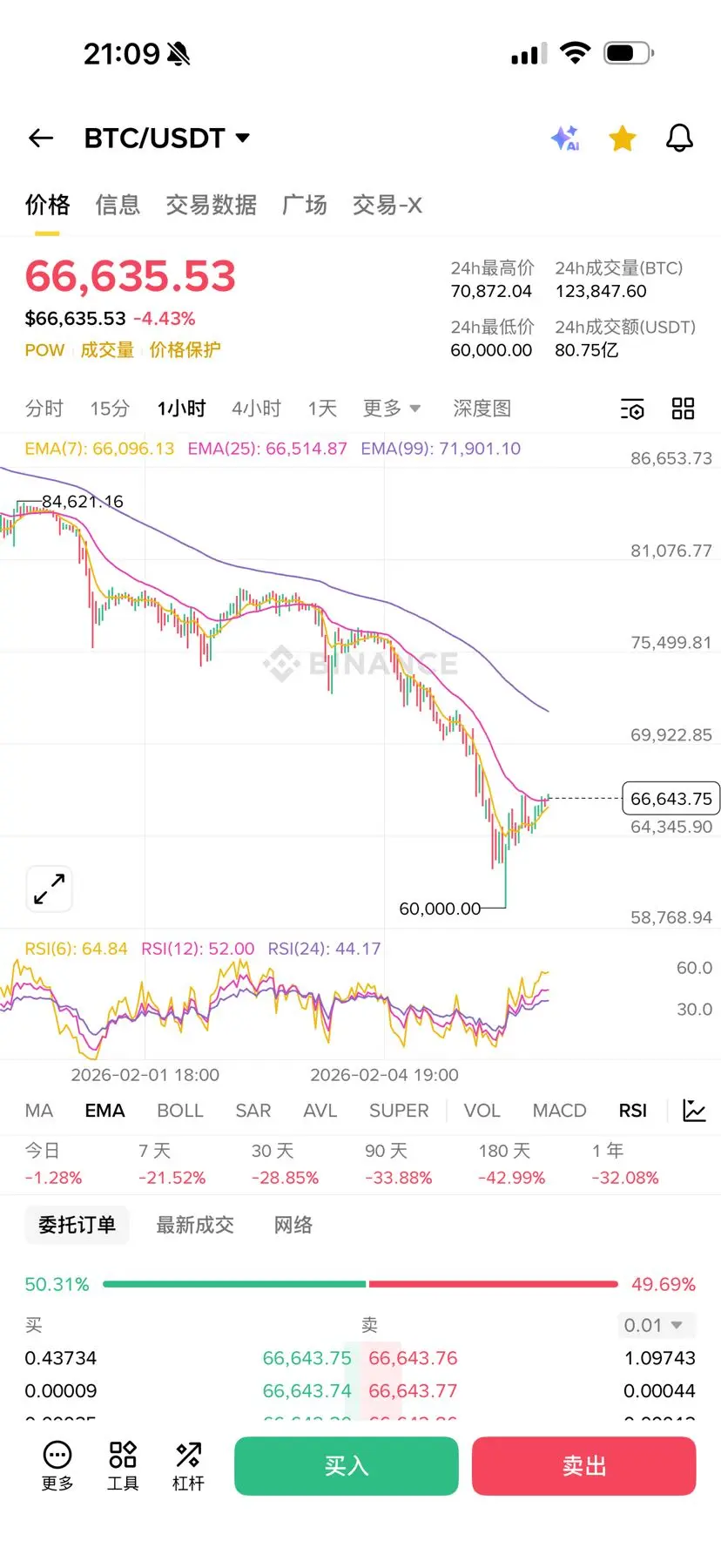This screenshot has width=721, height=1568.
Task: Open the 0.01 price precision dropdown
Action: click(x=657, y=1325)
